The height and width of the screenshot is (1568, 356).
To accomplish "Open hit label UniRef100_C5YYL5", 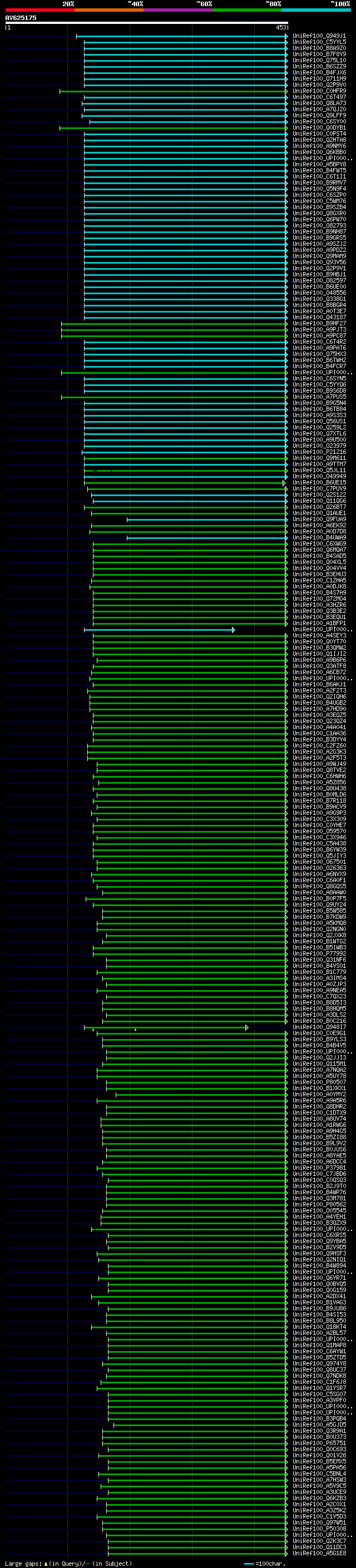I will pyautogui.click(x=319, y=42).
